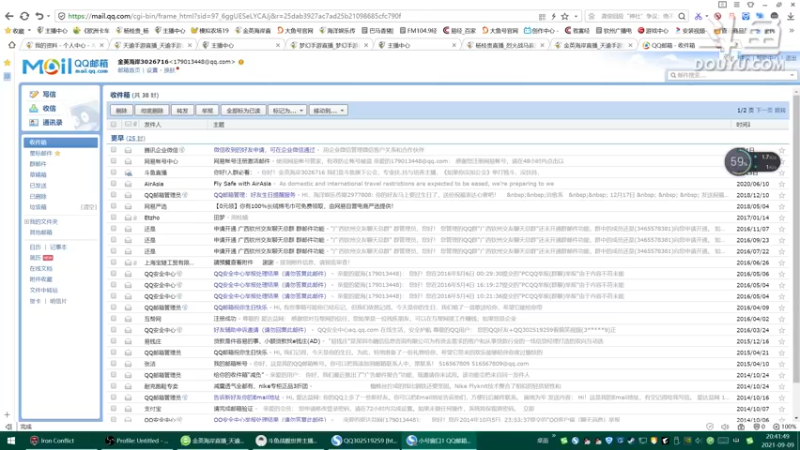Screen dimensions: 800x450
Task: Check the AirAsia email checkbox
Action: tap(113, 184)
